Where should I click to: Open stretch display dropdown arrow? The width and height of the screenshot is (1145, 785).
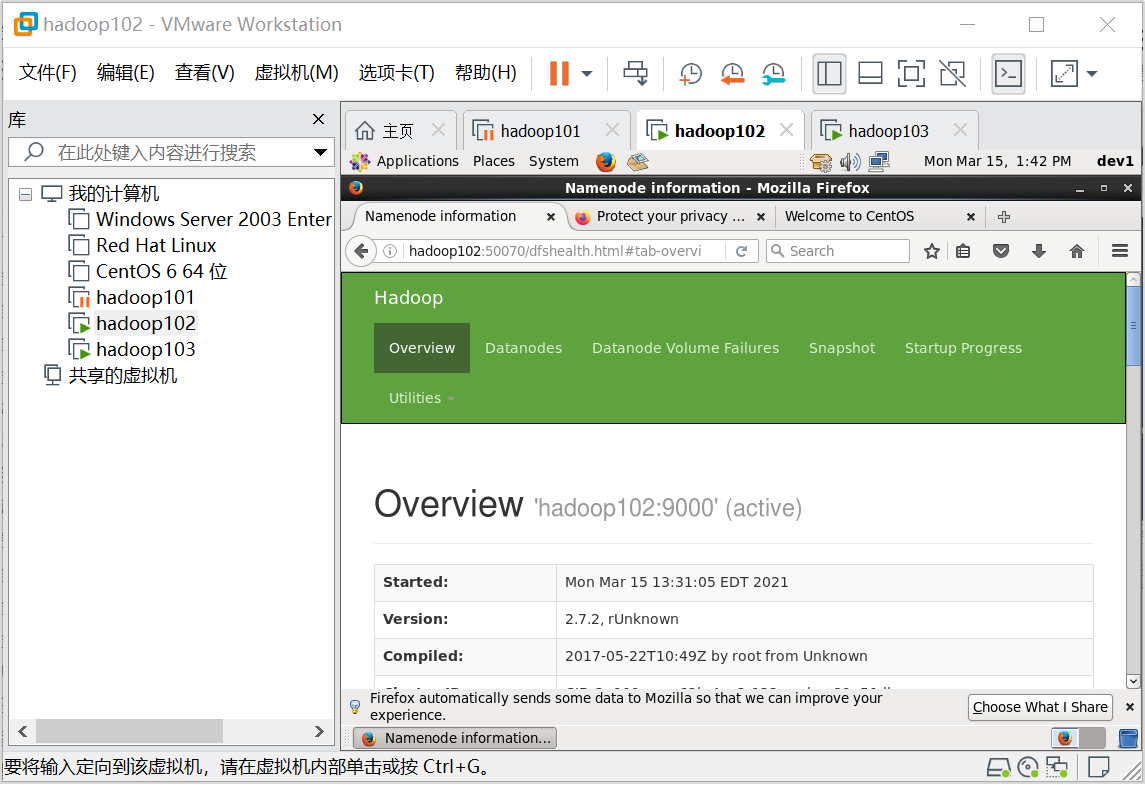[x=1092, y=74]
